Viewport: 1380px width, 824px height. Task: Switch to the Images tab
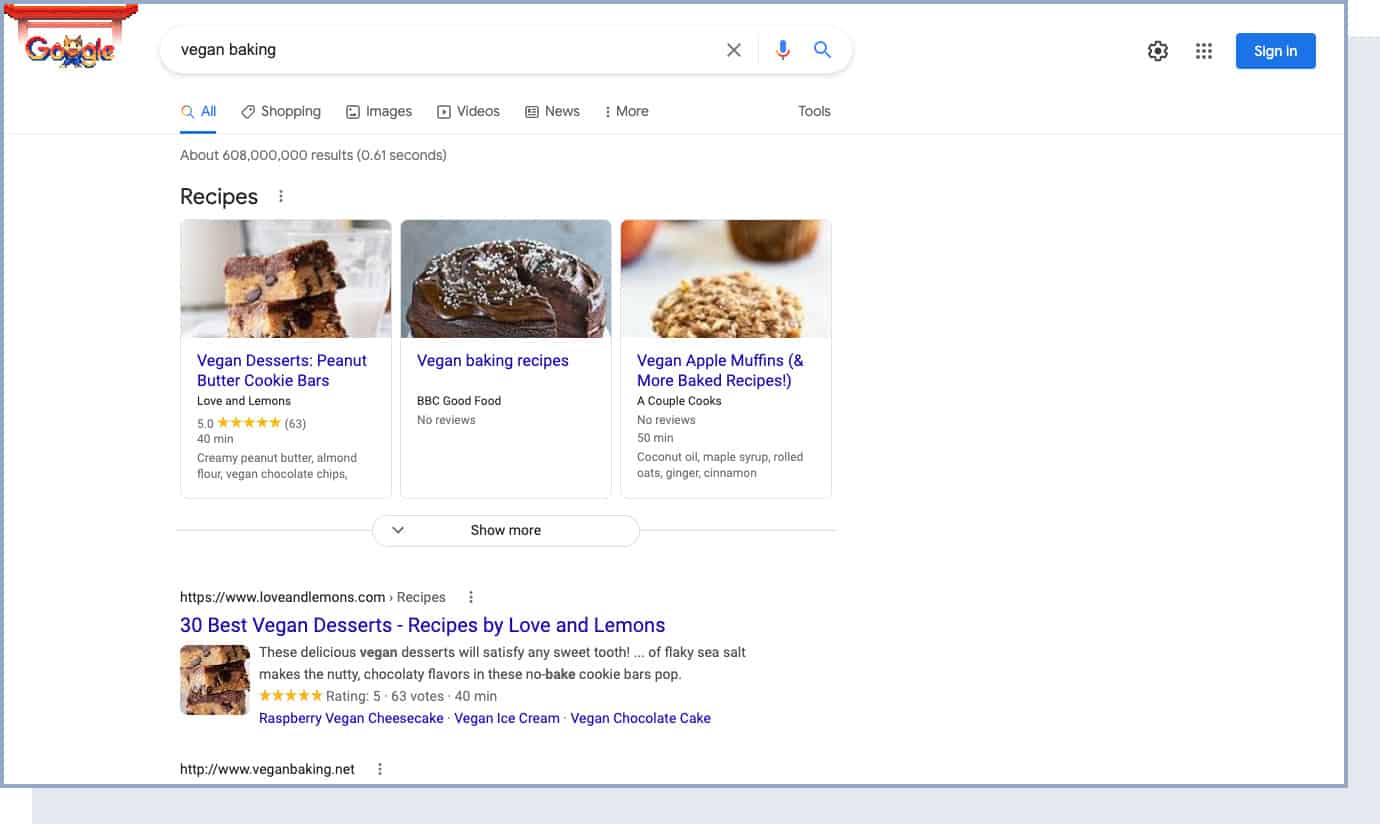click(379, 112)
